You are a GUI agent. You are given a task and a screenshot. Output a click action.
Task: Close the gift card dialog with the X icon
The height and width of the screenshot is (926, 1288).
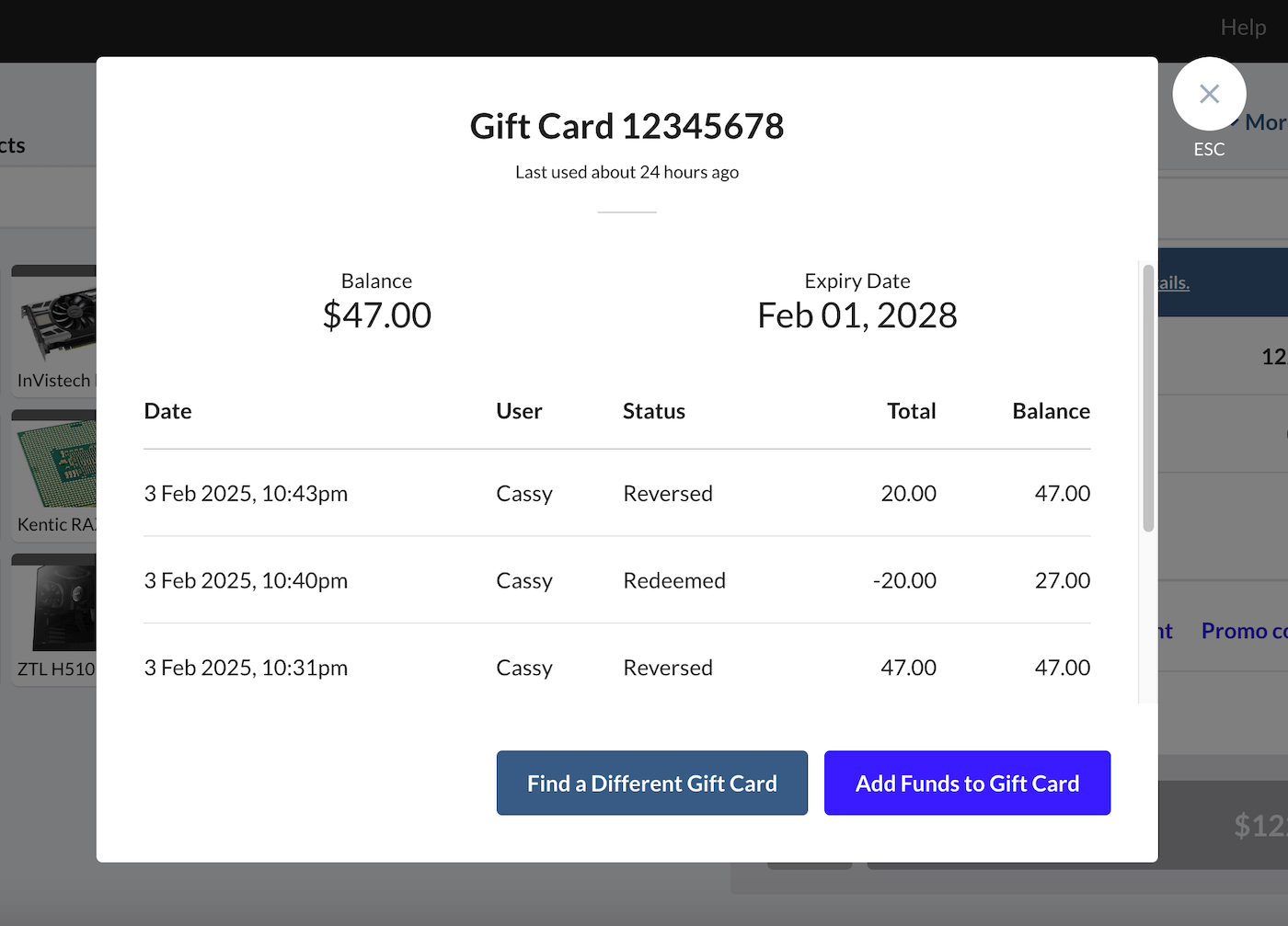pos(1209,94)
